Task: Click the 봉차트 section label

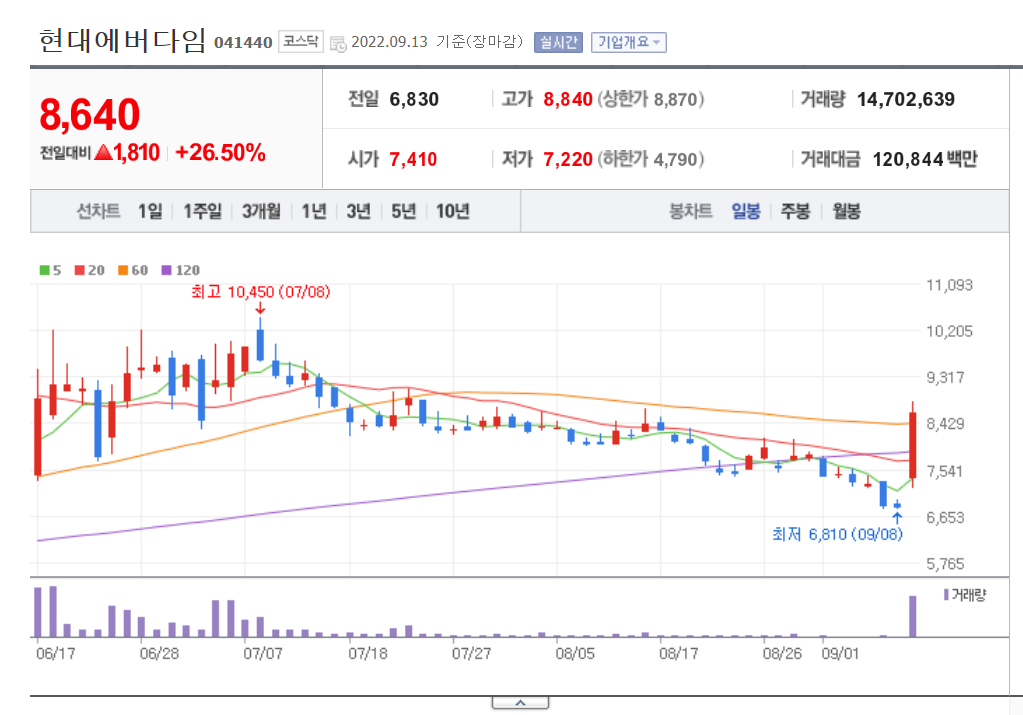Action: tap(691, 211)
